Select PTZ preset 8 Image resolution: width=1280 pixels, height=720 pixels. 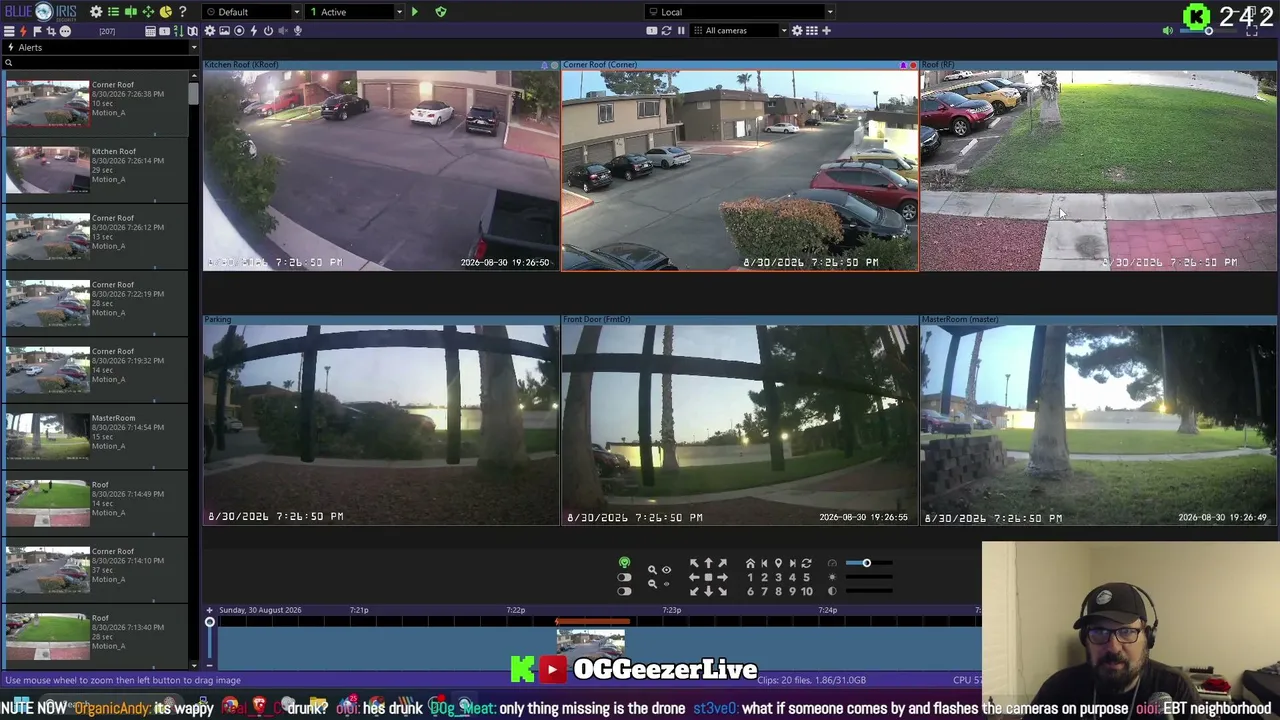778,591
